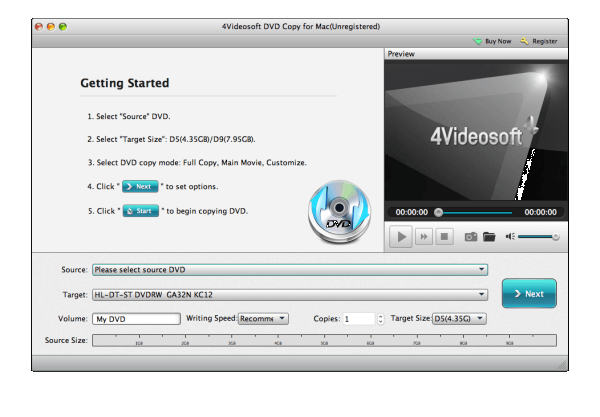Click the Getting Started heading
600x417 pixels.
click(x=125, y=83)
